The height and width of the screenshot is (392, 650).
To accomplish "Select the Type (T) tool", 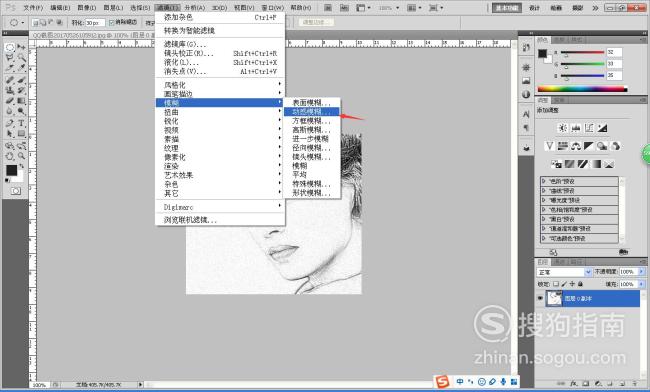I will coord(21,123).
